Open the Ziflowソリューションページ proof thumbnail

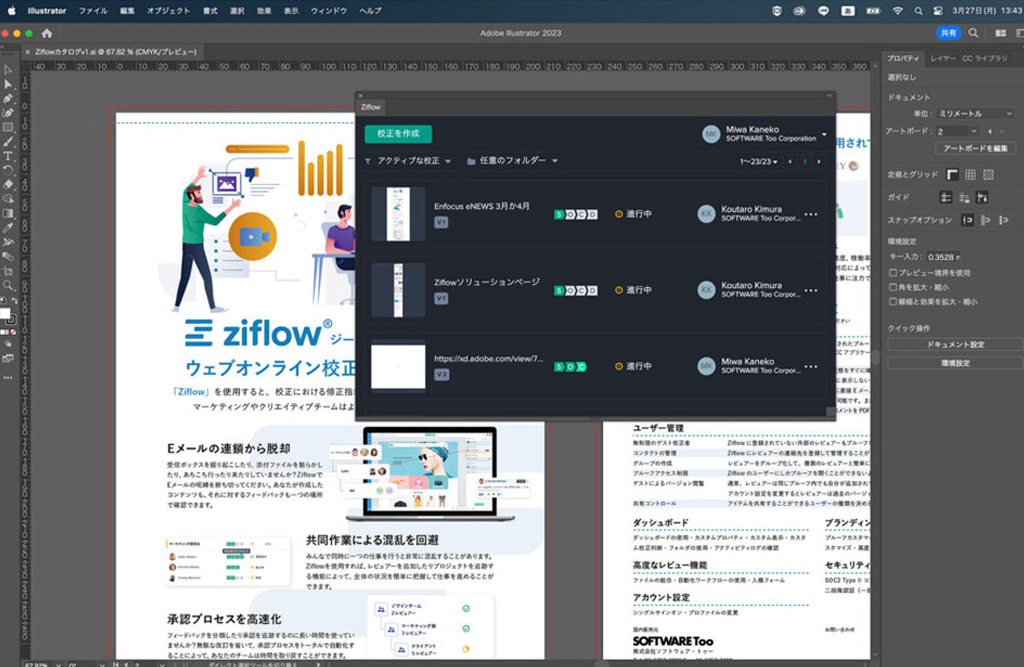pos(398,290)
